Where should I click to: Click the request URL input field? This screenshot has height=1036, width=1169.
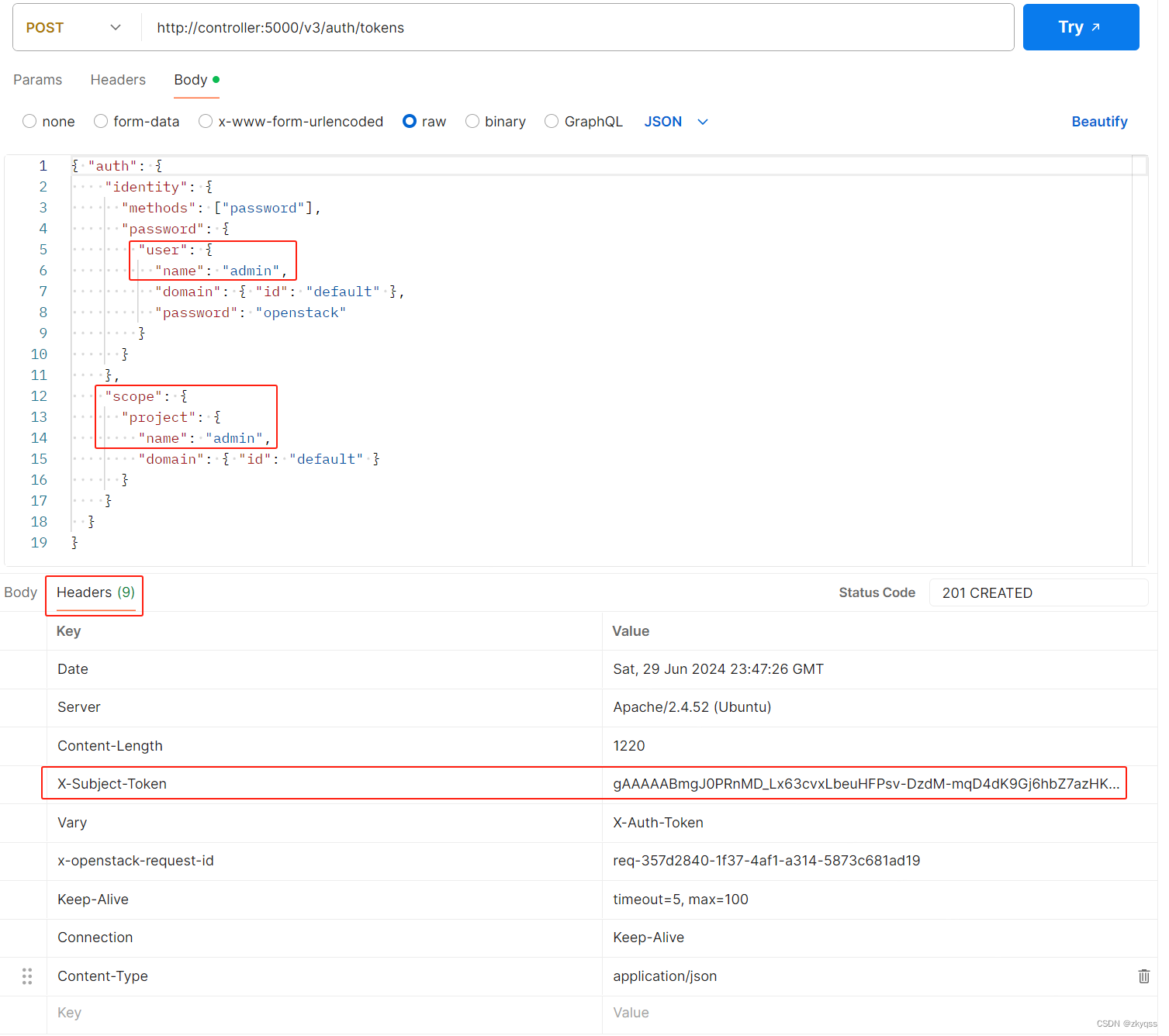[543, 27]
